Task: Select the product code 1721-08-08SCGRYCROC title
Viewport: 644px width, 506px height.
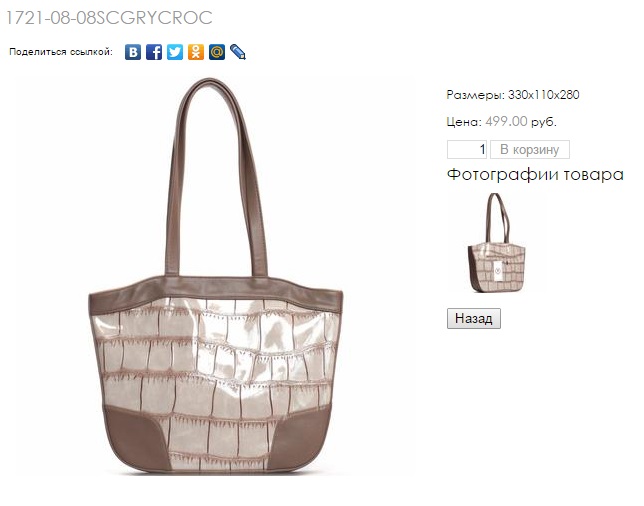Action: pos(109,18)
